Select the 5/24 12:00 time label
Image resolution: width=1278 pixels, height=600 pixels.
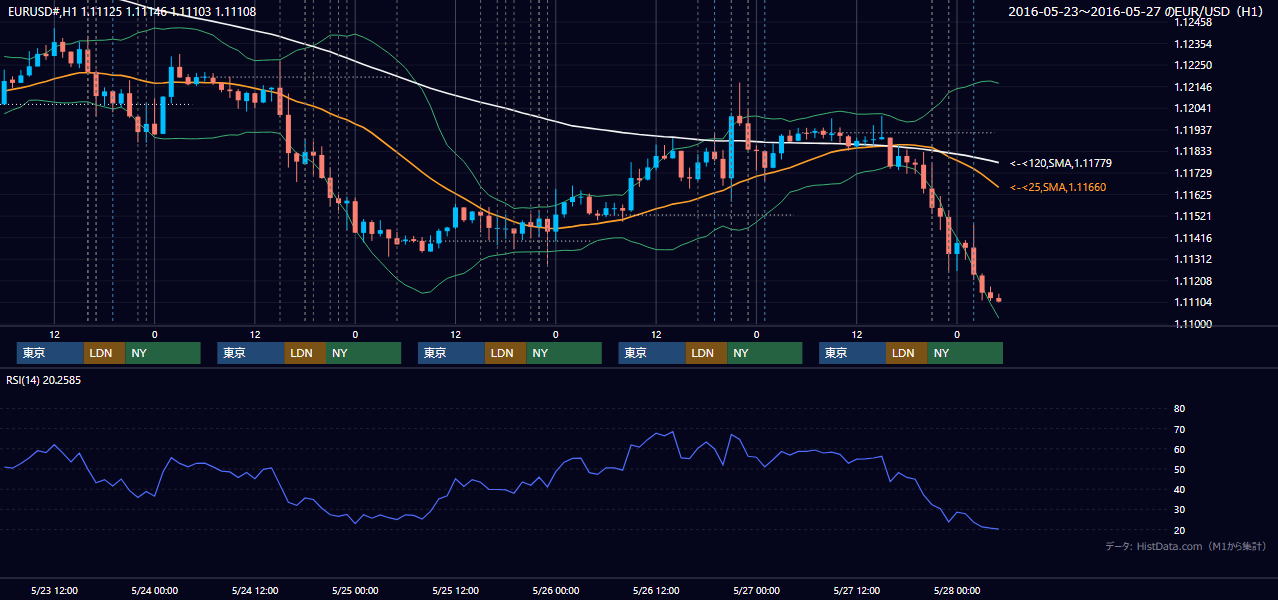(255, 590)
